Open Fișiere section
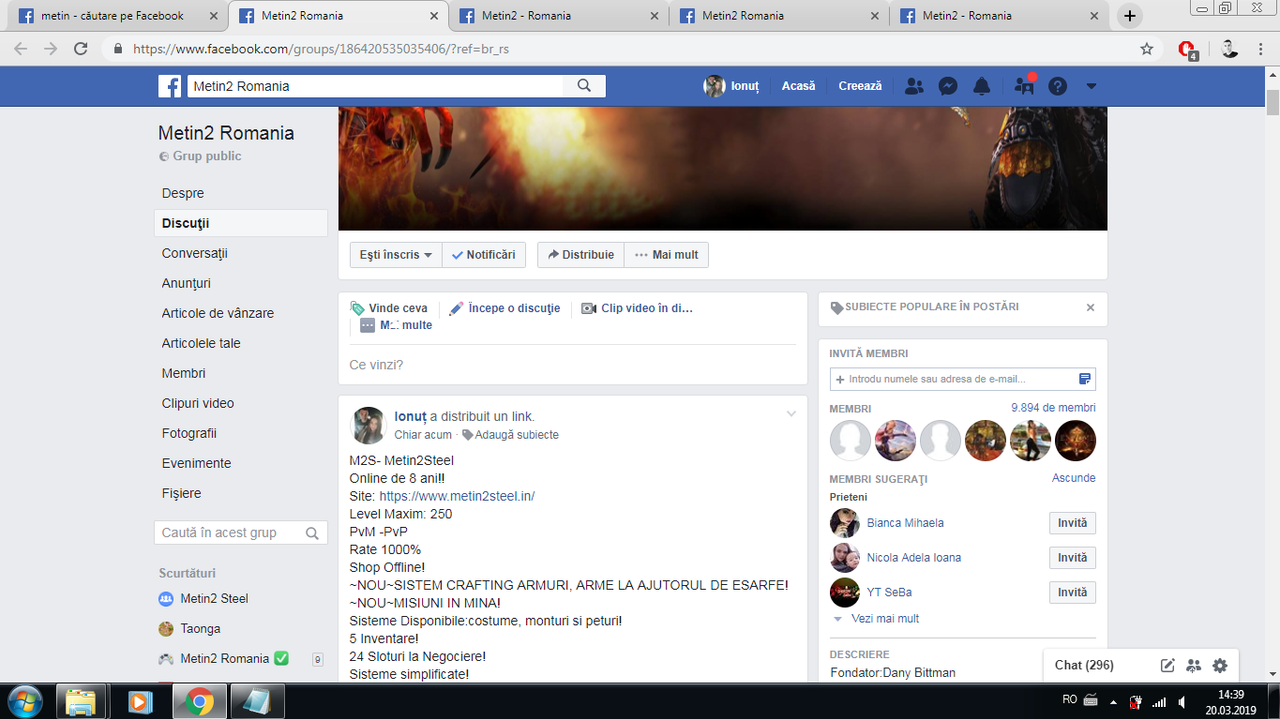1280x719 pixels. coord(181,493)
